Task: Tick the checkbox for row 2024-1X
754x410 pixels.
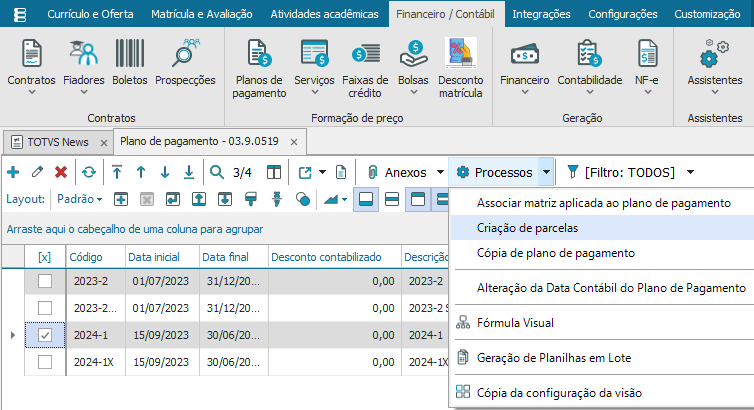Action: [x=44, y=361]
